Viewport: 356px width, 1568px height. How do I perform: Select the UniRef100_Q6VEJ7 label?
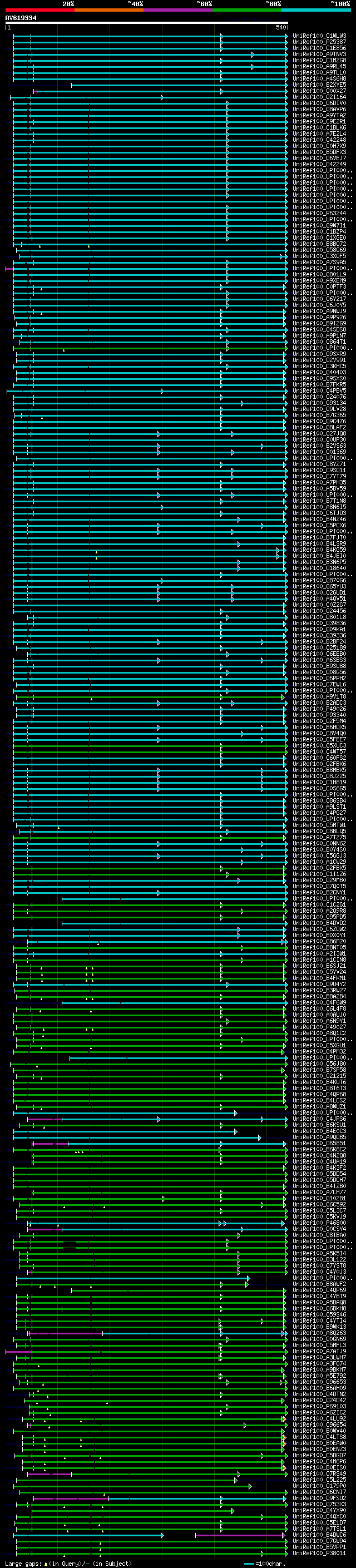[319, 159]
